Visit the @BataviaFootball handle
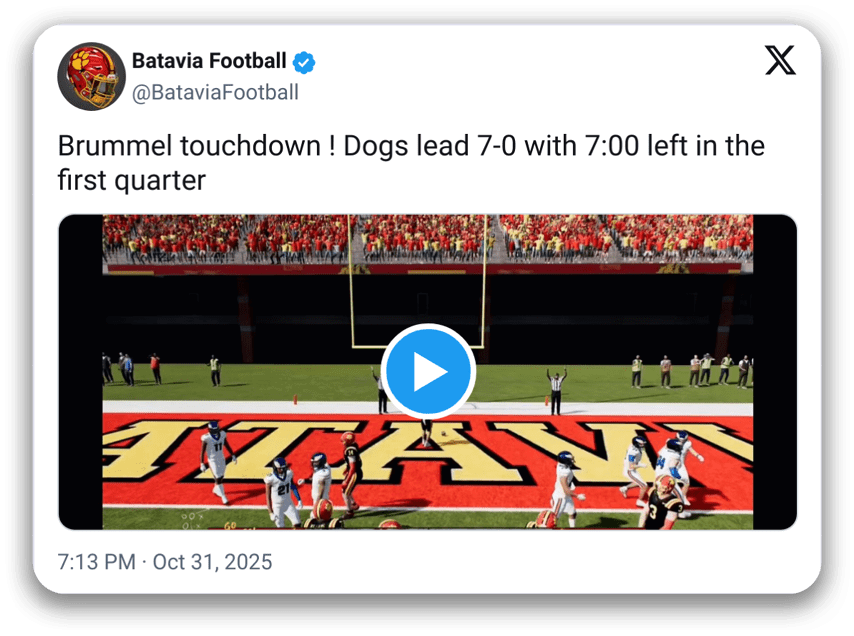The width and height of the screenshot is (854, 636). click(x=215, y=92)
